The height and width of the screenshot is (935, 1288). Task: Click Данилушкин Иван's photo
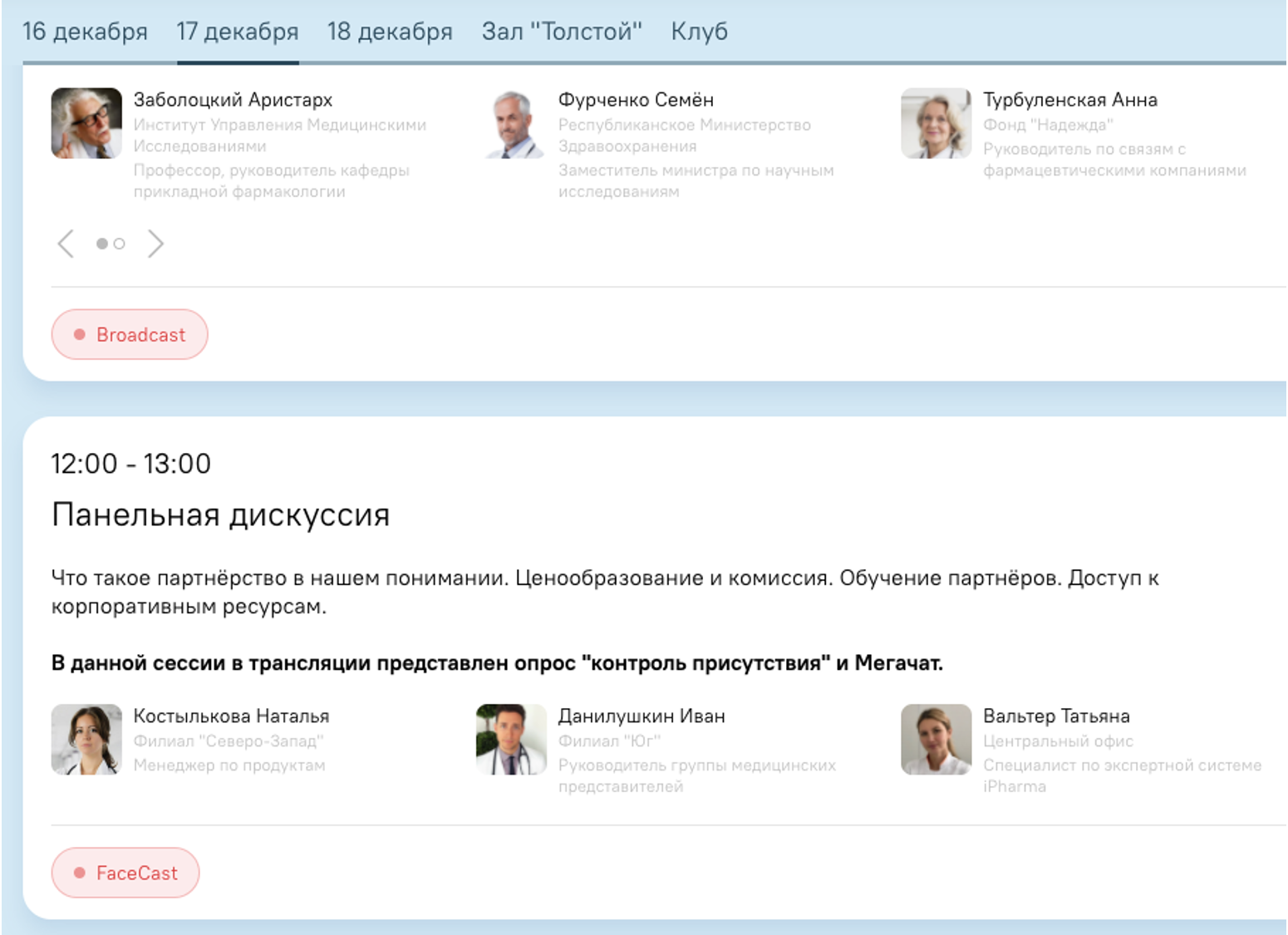pyautogui.click(x=511, y=740)
